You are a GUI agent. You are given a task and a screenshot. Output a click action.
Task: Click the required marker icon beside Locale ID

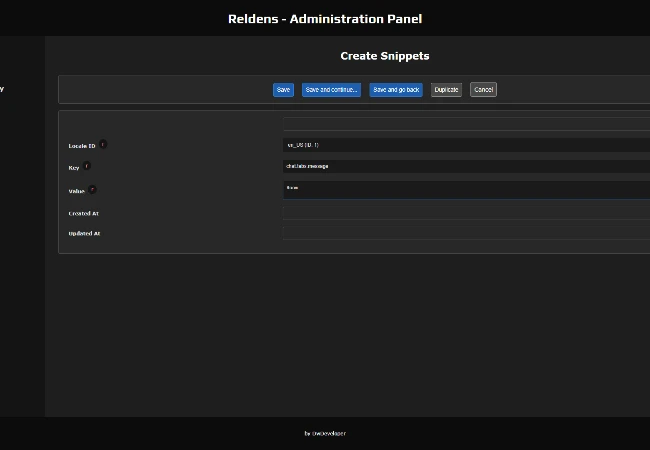(103, 144)
